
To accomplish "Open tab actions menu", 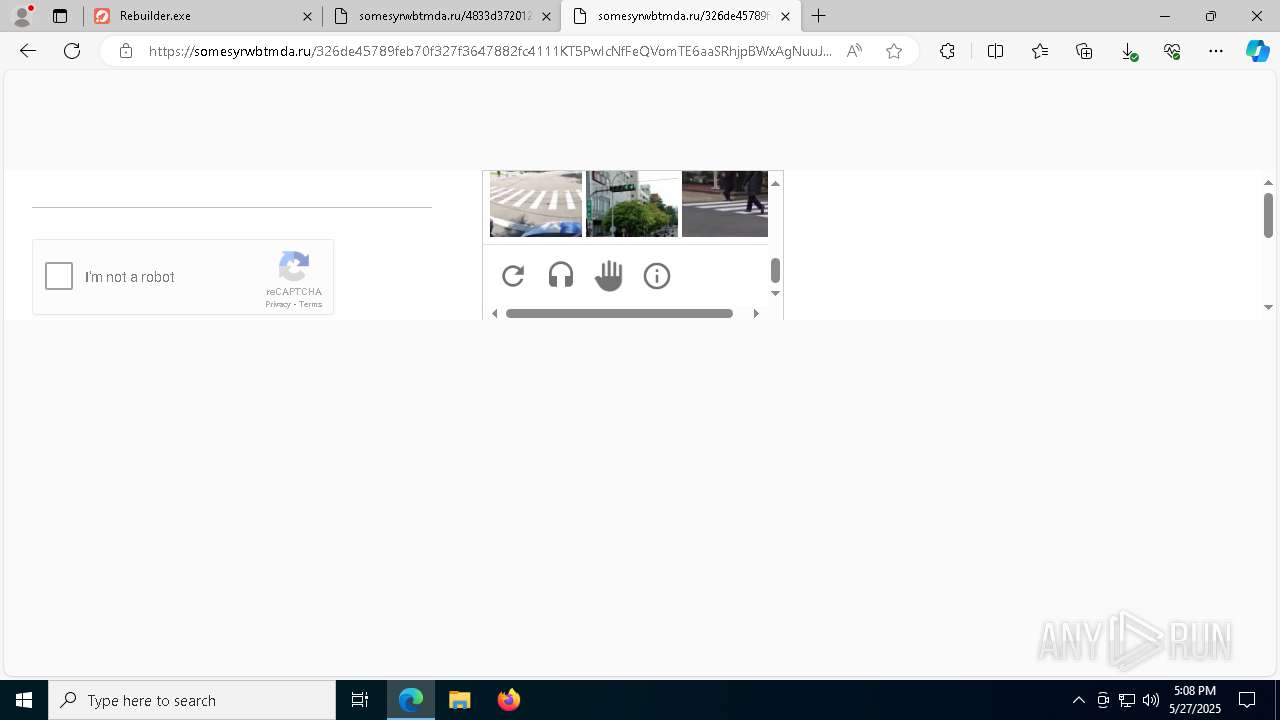I will pos(60,16).
